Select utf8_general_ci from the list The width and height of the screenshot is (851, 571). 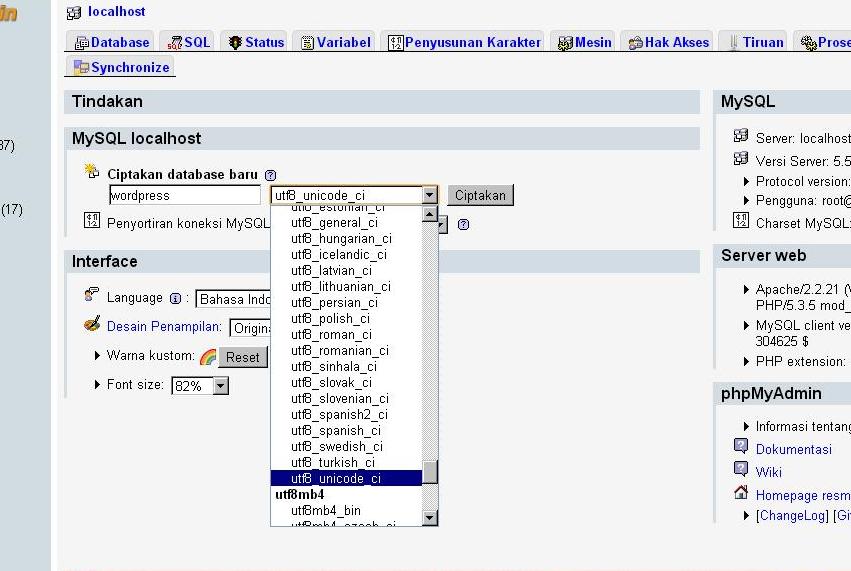click(346, 223)
